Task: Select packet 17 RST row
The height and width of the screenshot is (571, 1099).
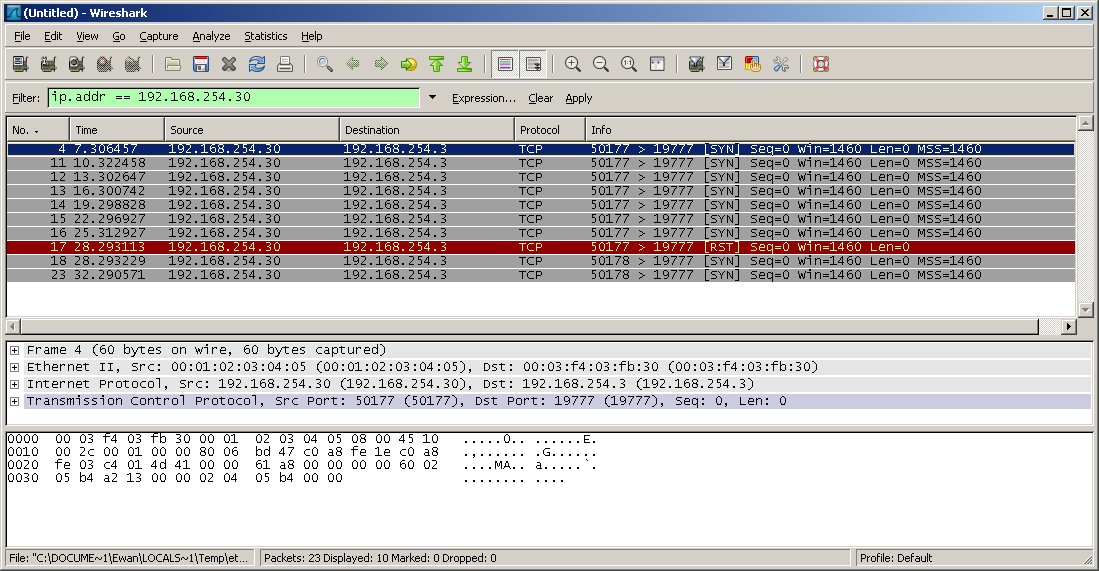Action: [x=541, y=247]
